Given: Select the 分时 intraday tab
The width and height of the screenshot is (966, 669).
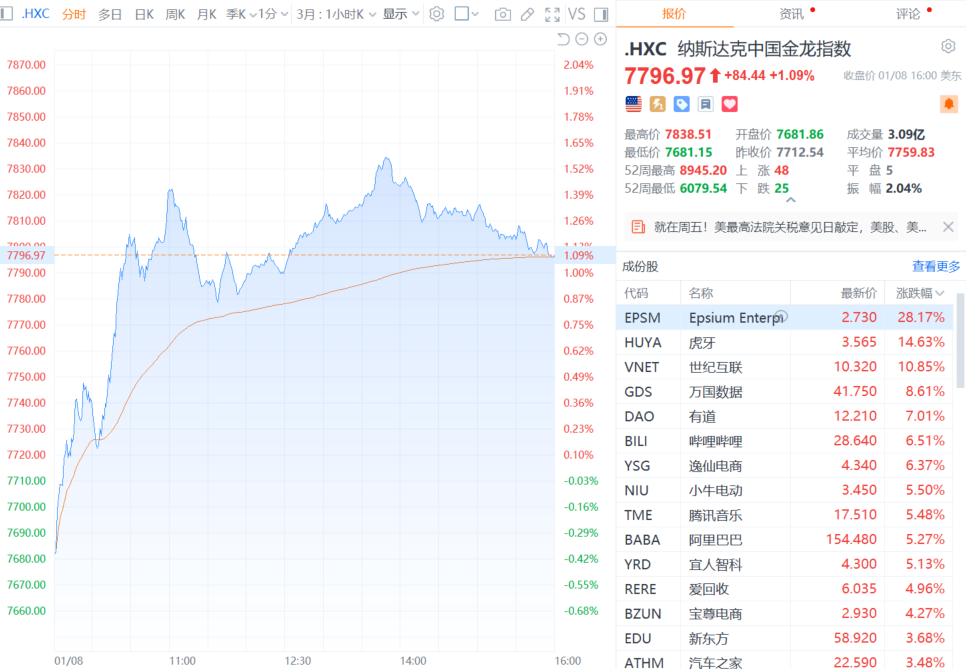Looking at the screenshot, I should (x=74, y=14).
